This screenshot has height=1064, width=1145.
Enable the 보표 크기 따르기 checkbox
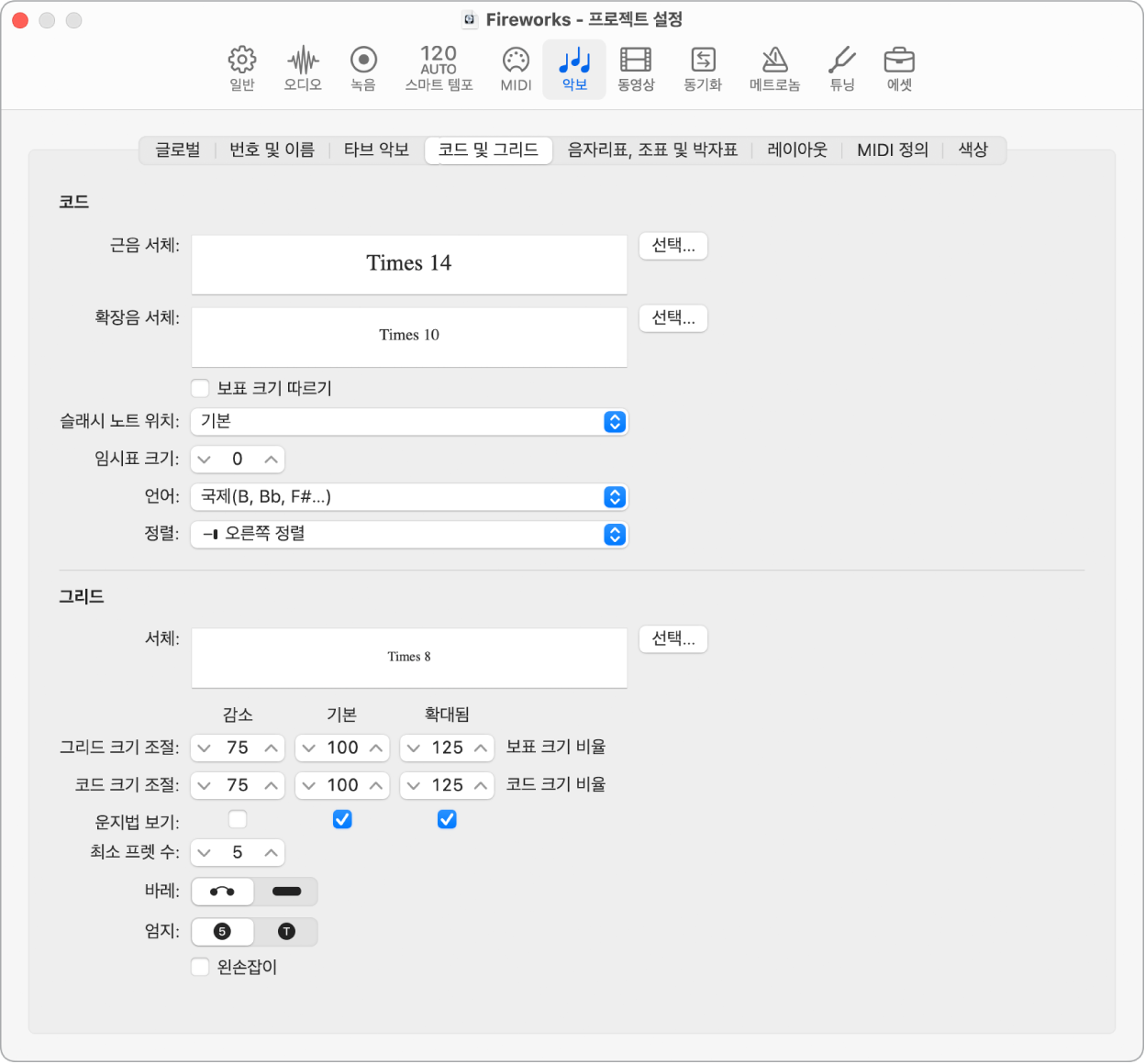(201, 388)
